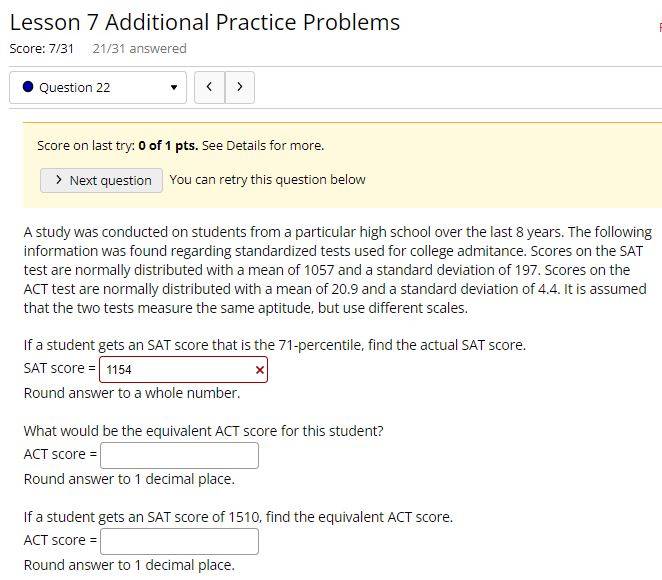Go to previous question with left chevron

(x=209, y=87)
